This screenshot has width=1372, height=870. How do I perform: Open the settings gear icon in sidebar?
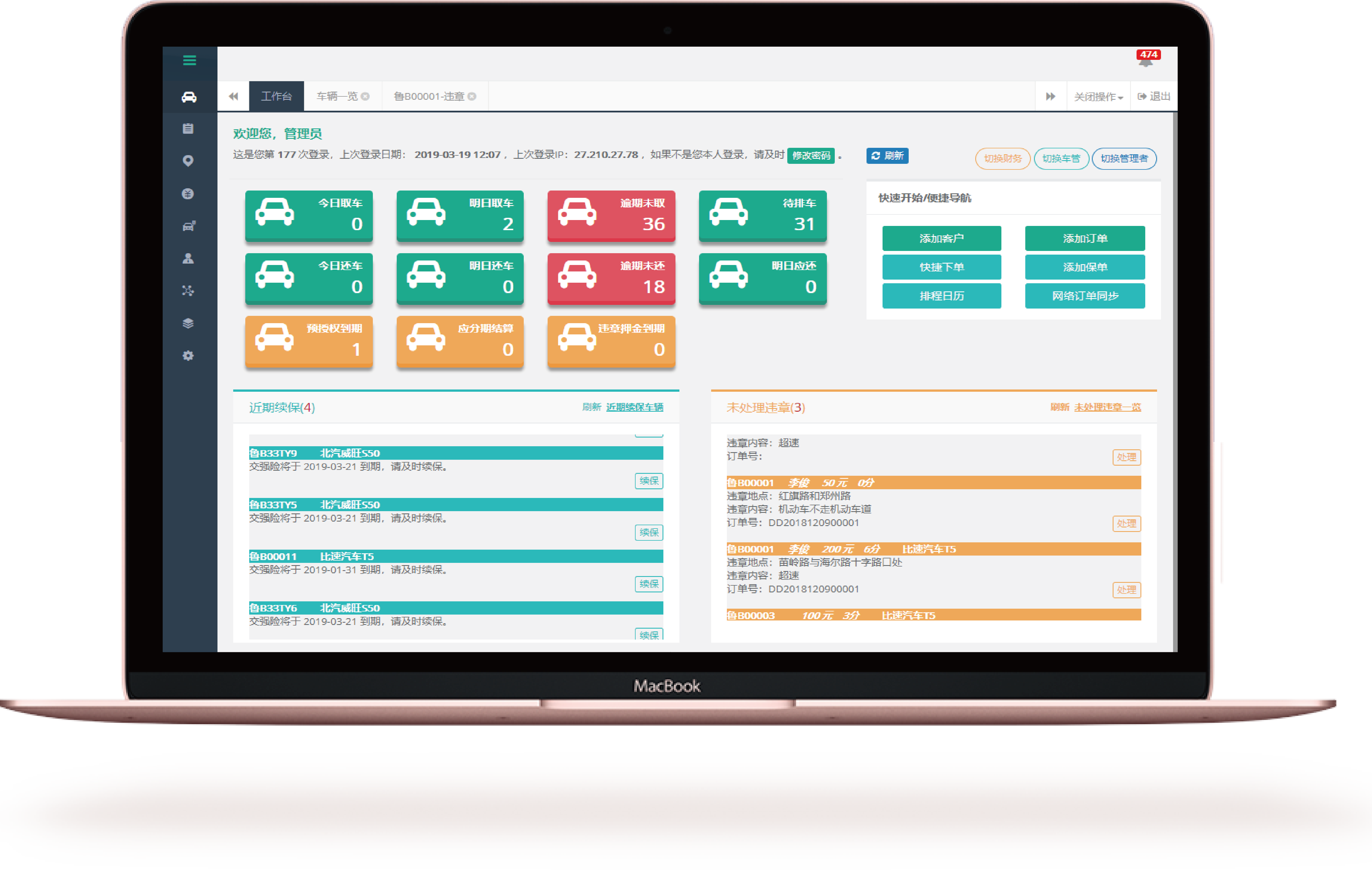[188, 355]
